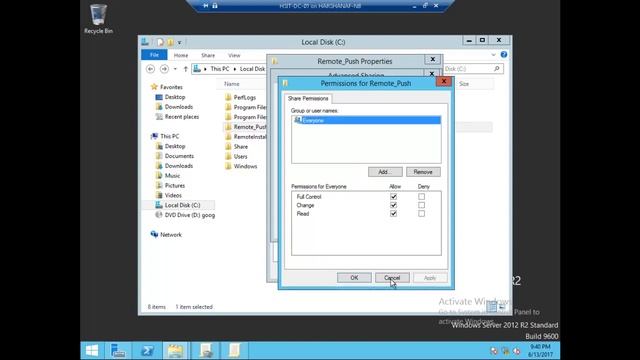Viewport: 640px width, 360px height.
Task: Select the Windows folder
Action: tap(245, 166)
